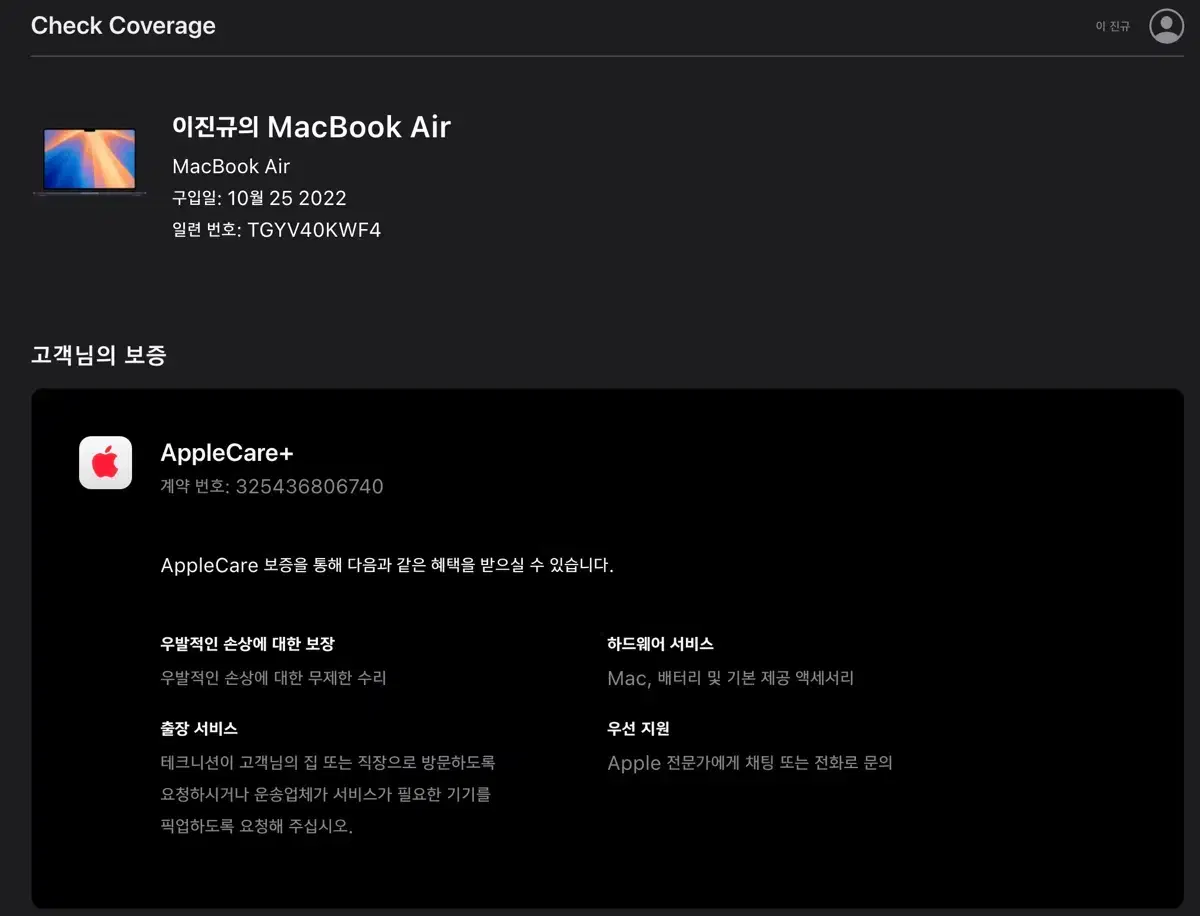Click the text Apple 전문가에게 채팅 또는 전화로 문의
This screenshot has width=1200, height=916.
point(750,763)
